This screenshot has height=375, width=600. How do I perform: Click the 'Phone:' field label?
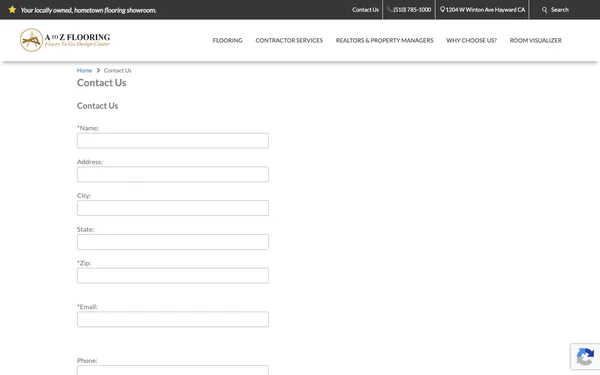[87, 360]
